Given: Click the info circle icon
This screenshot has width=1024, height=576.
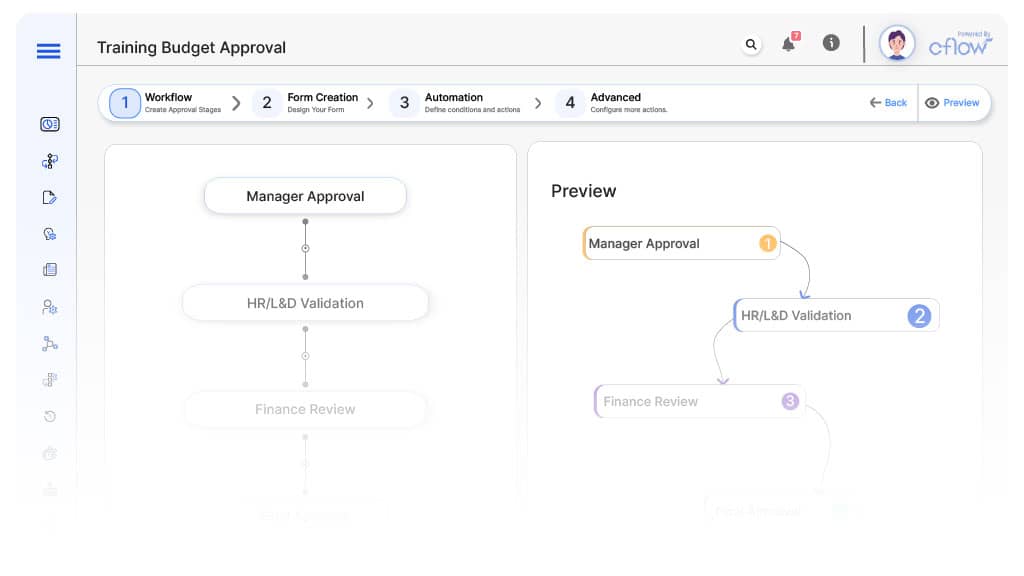Looking at the screenshot, I should pyautogui.click(x=830, y=43).
